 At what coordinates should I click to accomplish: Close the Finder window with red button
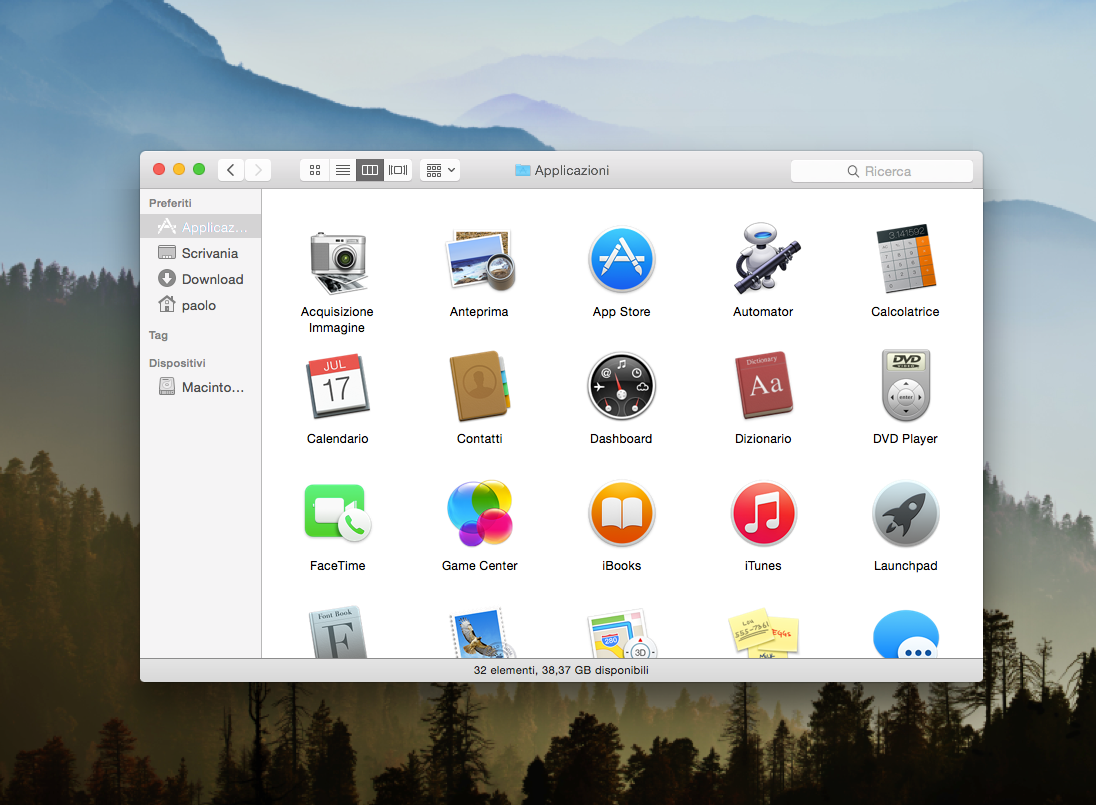[159, 169]
